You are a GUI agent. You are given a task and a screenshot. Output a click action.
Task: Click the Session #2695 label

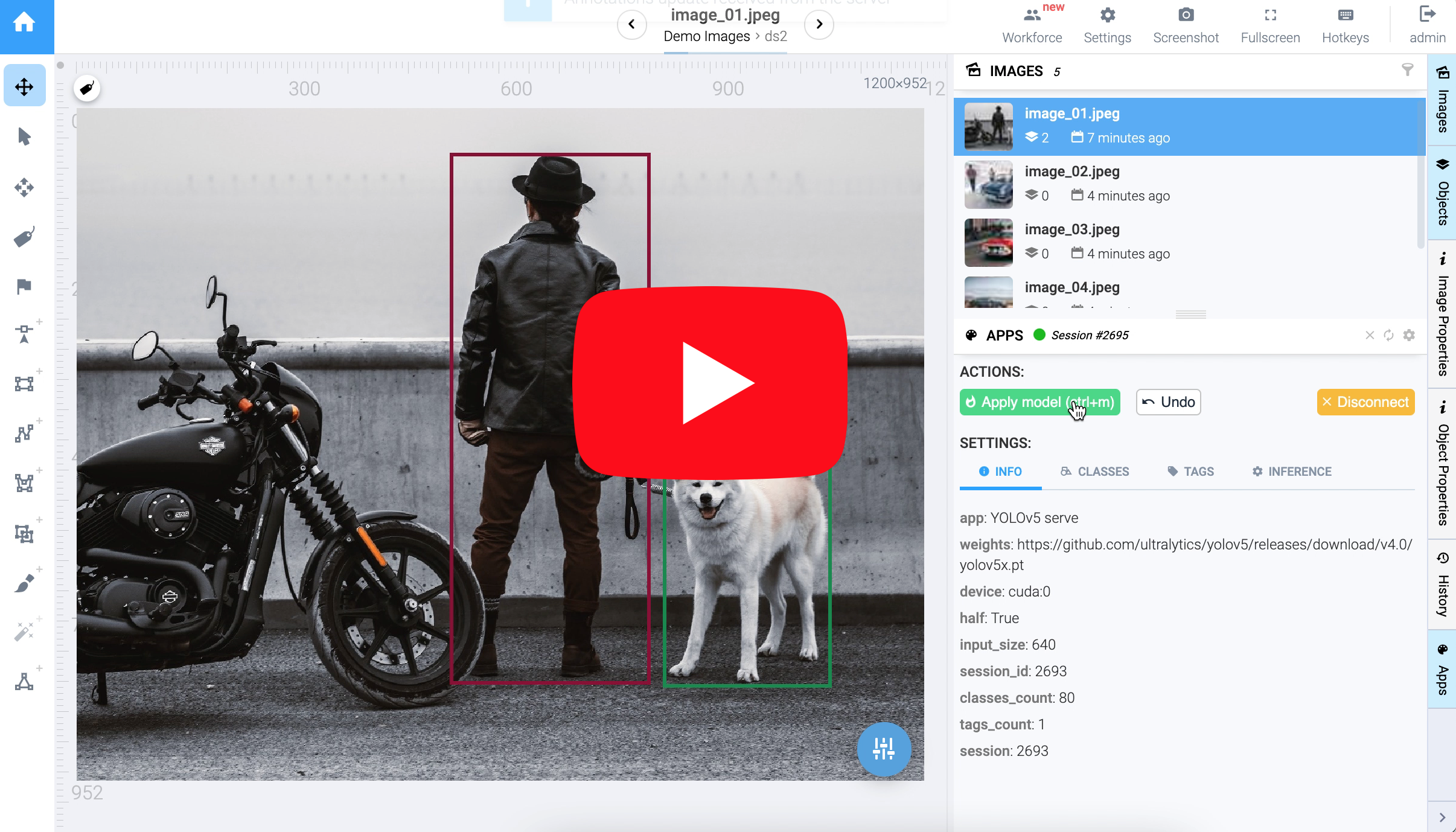click(1090, 335)
